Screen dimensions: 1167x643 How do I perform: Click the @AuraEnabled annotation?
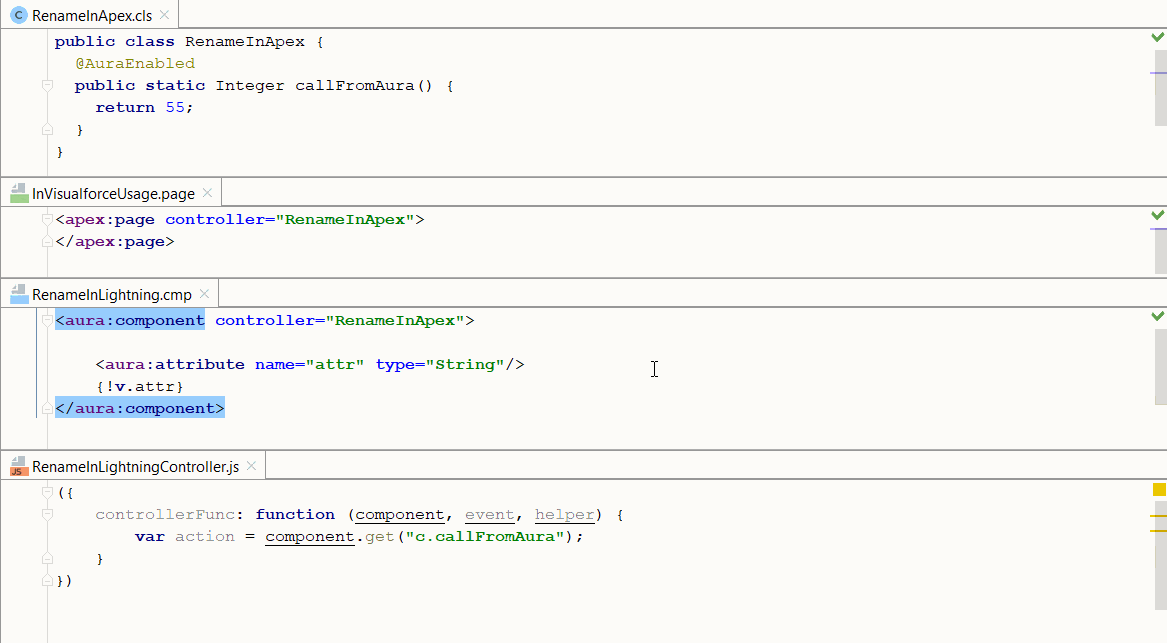135,63
